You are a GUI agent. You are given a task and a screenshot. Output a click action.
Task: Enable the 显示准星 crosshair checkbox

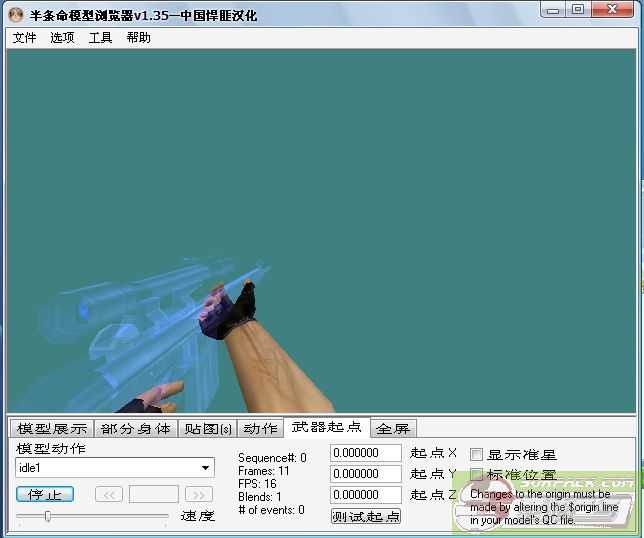tap(477, 454)
